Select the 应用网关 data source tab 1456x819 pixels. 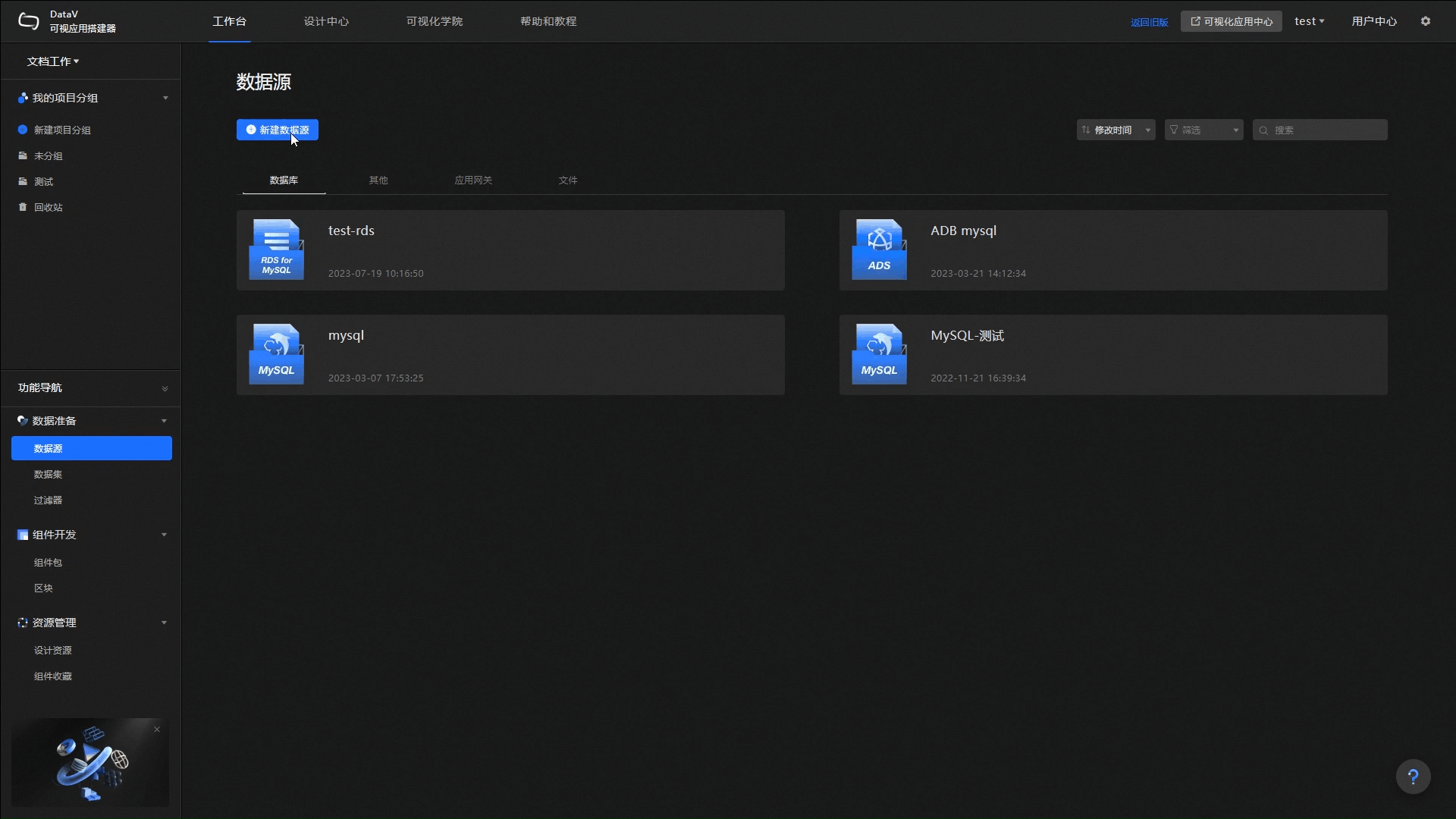(473, 180)
